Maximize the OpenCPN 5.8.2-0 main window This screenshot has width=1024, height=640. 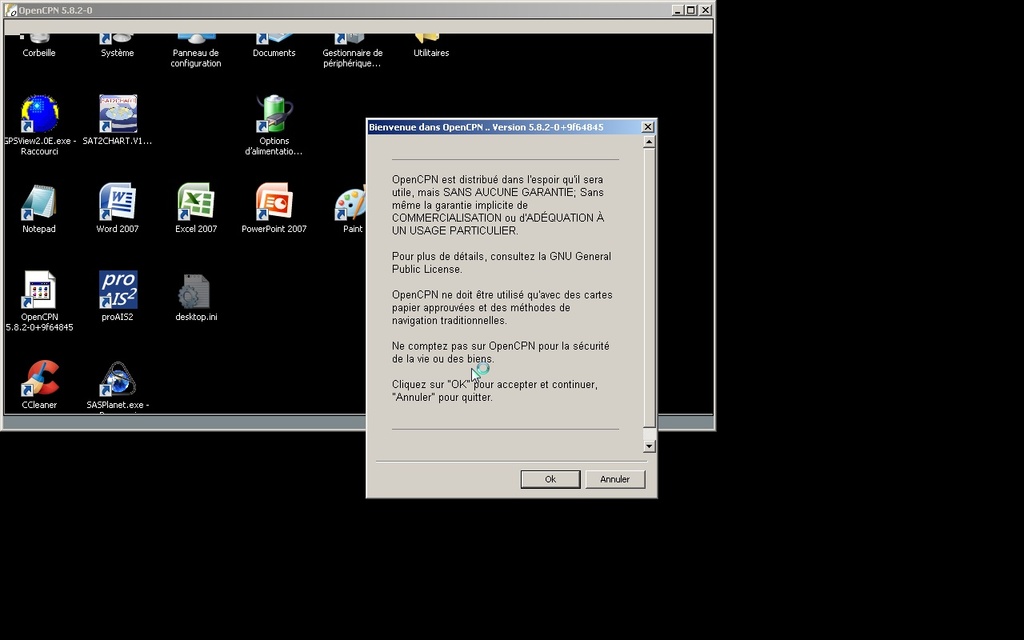691,10
